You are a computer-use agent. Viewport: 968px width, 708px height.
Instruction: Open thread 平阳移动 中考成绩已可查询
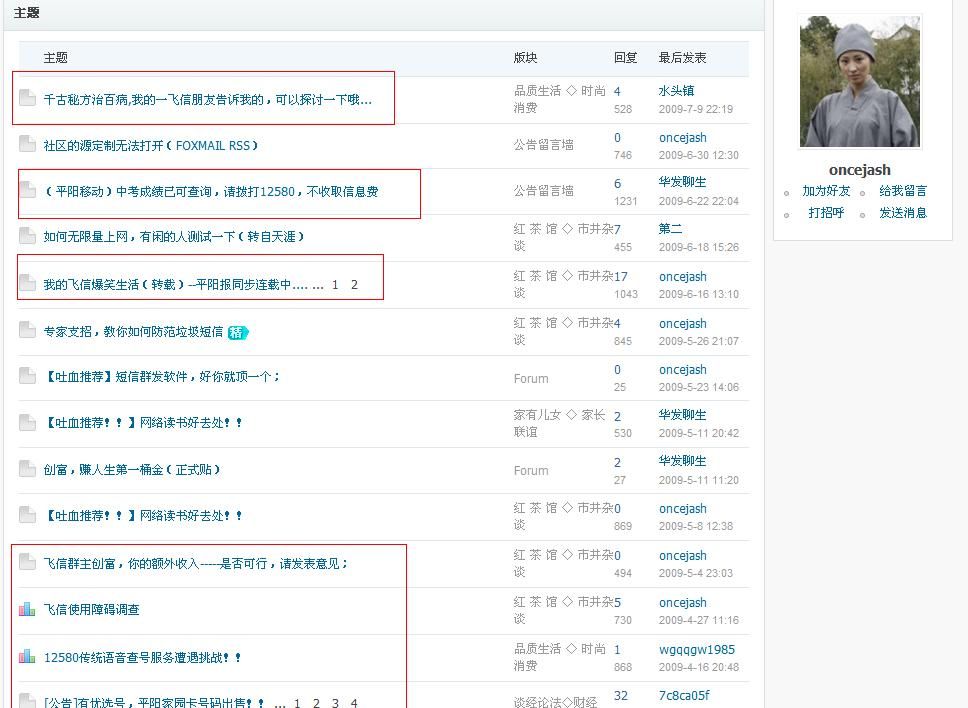tap(211, 191)
